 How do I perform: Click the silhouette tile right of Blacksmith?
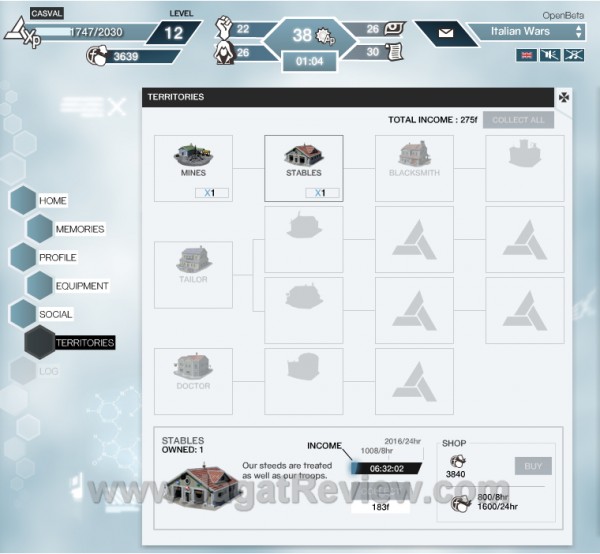pyautogui.click(x=525, y=168)
